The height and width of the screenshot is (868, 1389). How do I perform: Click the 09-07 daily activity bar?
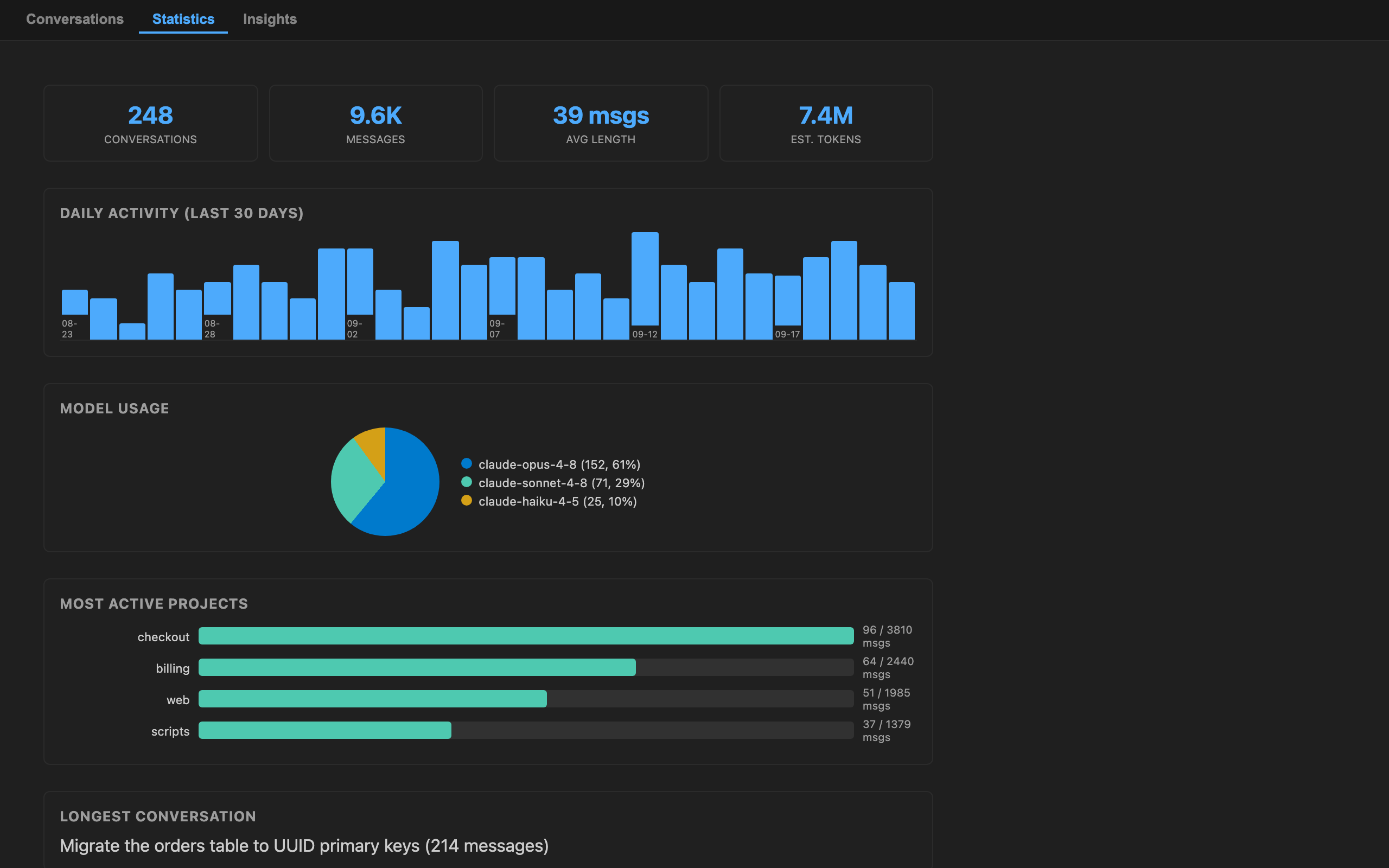point(502,286)
